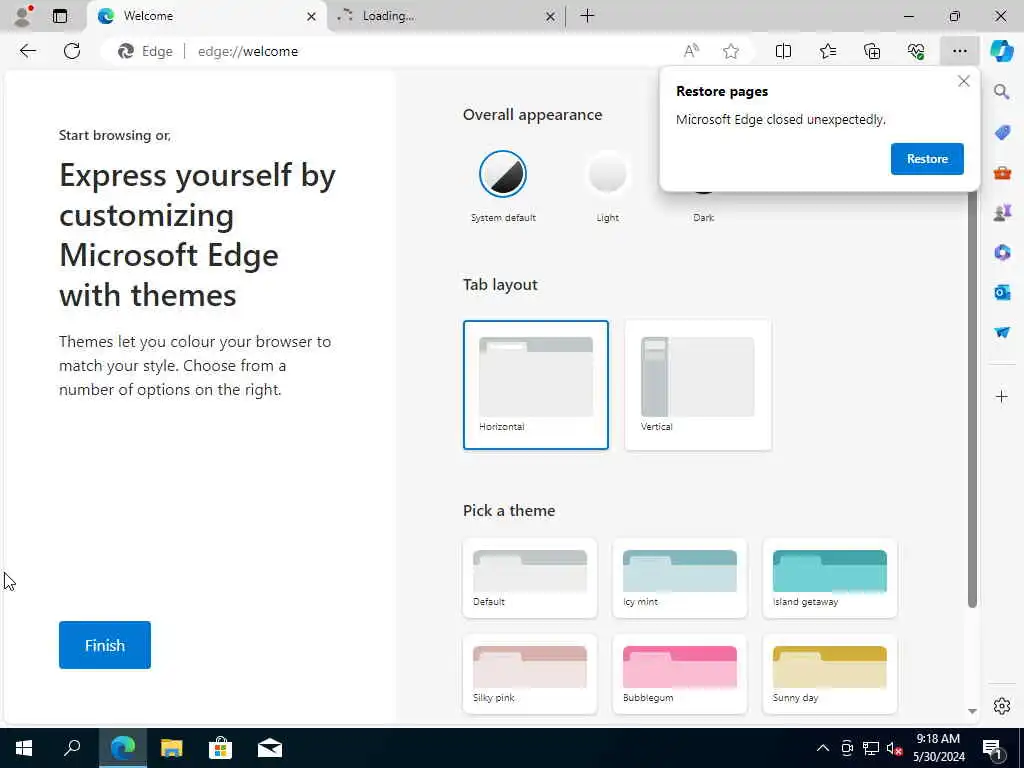Open the Favorites list icon

[827, 51]
